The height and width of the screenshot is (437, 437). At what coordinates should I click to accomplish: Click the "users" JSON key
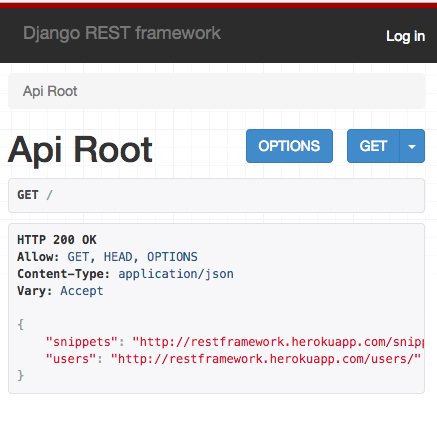[71, 359]
